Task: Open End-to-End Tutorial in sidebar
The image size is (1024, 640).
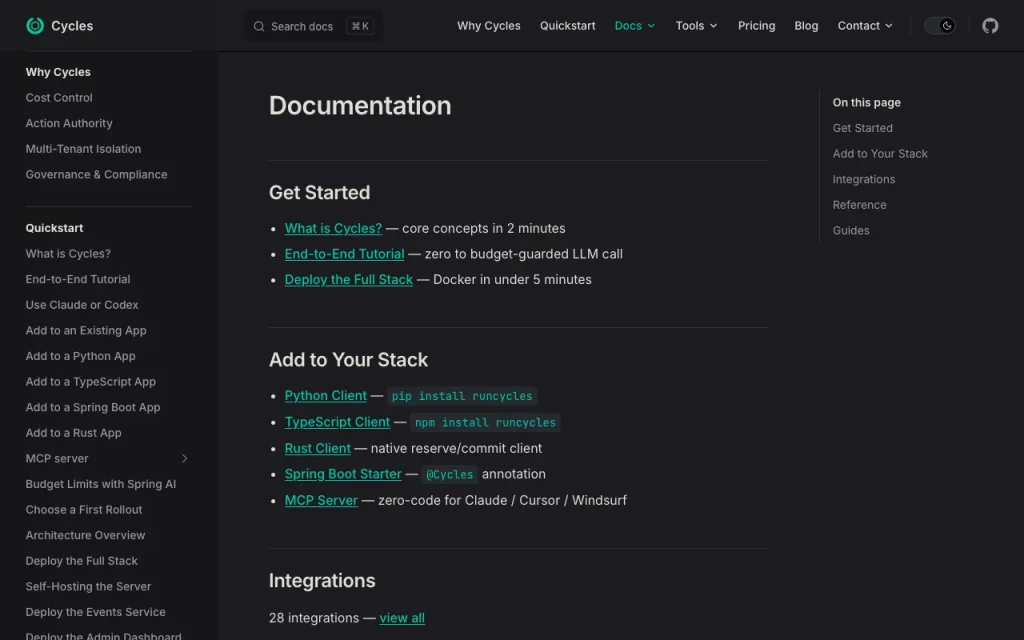Action: click(x=78, y=279)
